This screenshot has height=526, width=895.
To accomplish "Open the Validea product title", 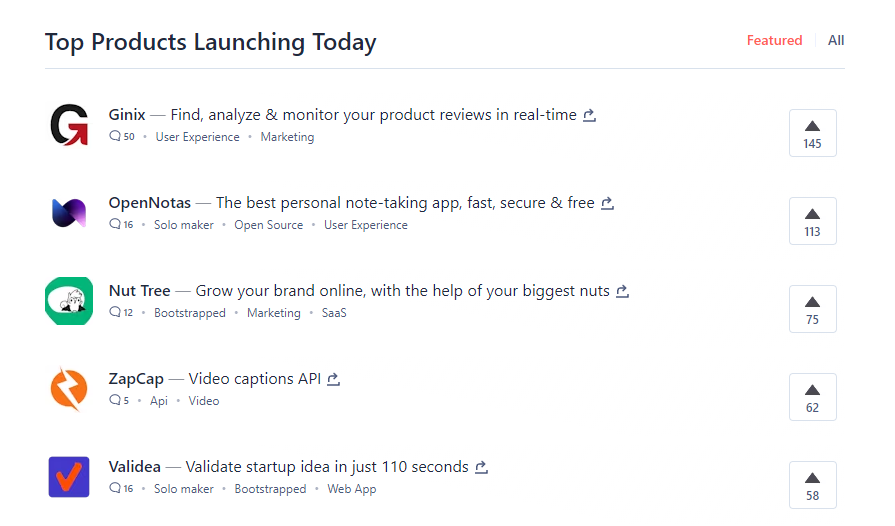I will (x=135, y=467).
